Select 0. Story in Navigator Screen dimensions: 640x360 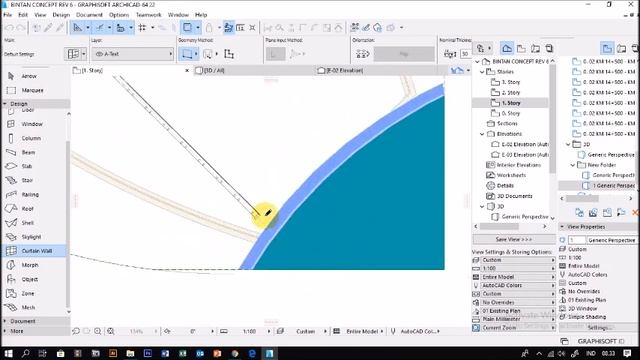point(511,113)
